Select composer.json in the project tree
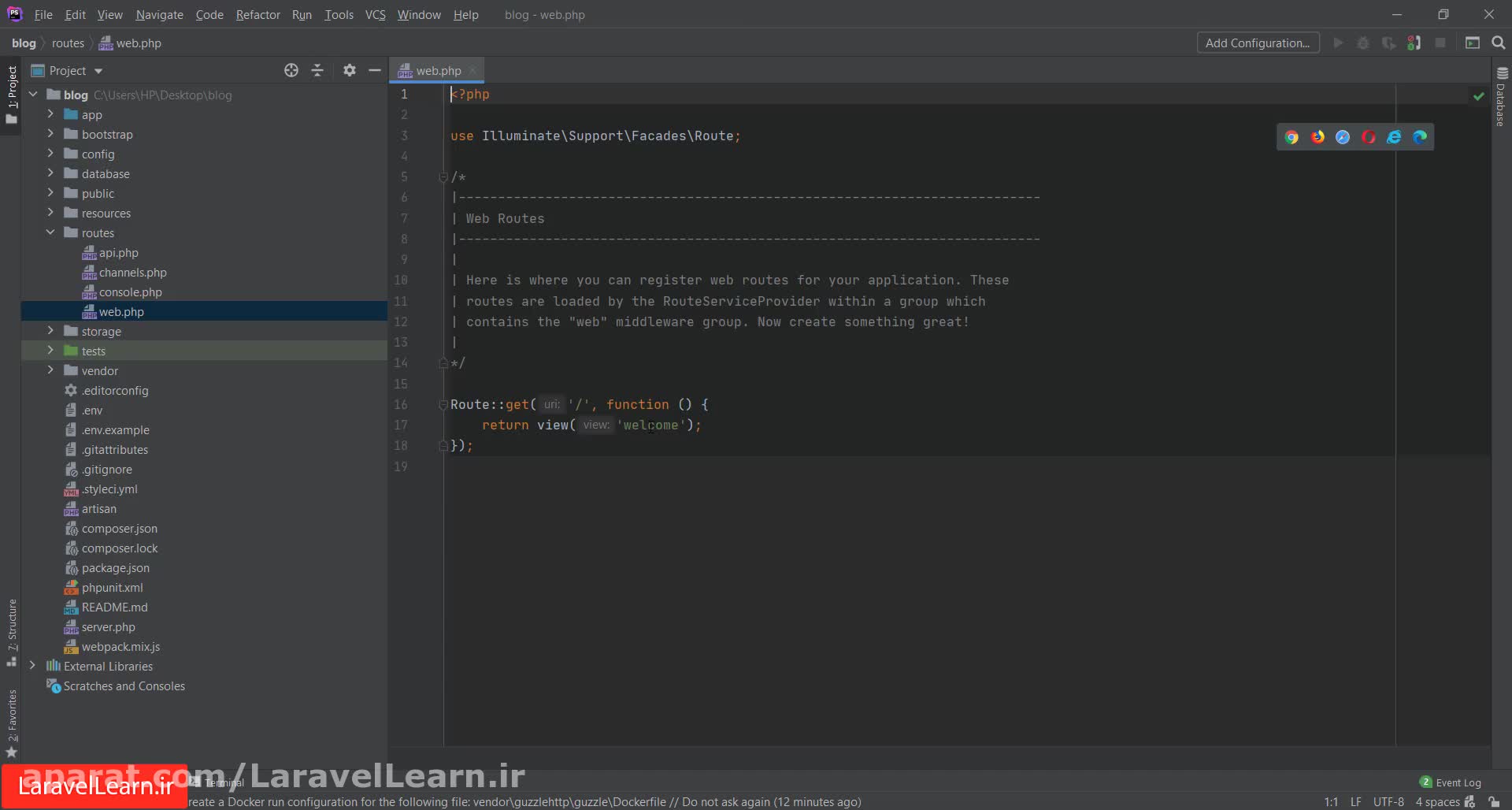Viewport: 1512px width, 810px height. point(120,529)
